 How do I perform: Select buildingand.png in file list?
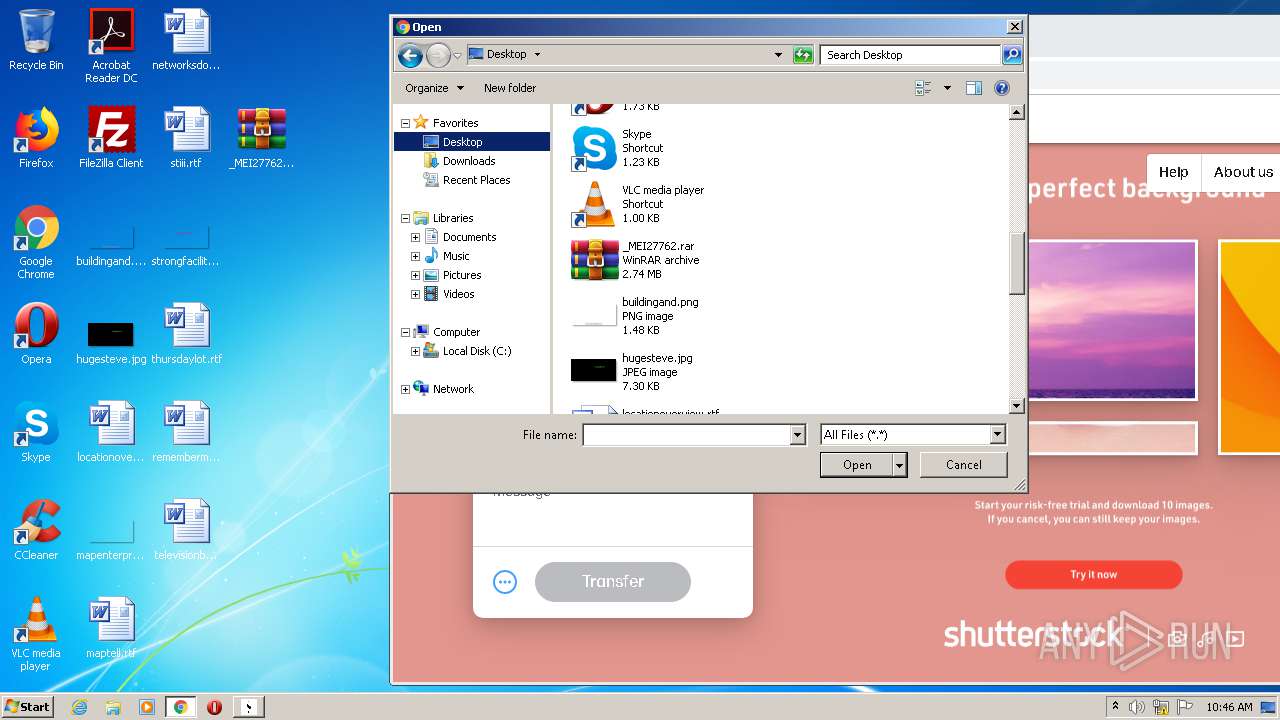tap(635, 316)
